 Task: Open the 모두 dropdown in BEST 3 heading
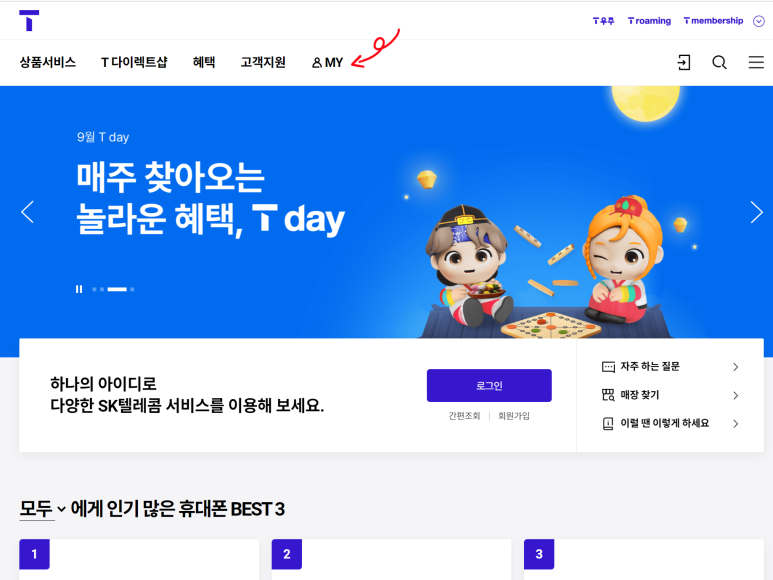[42, 509]
